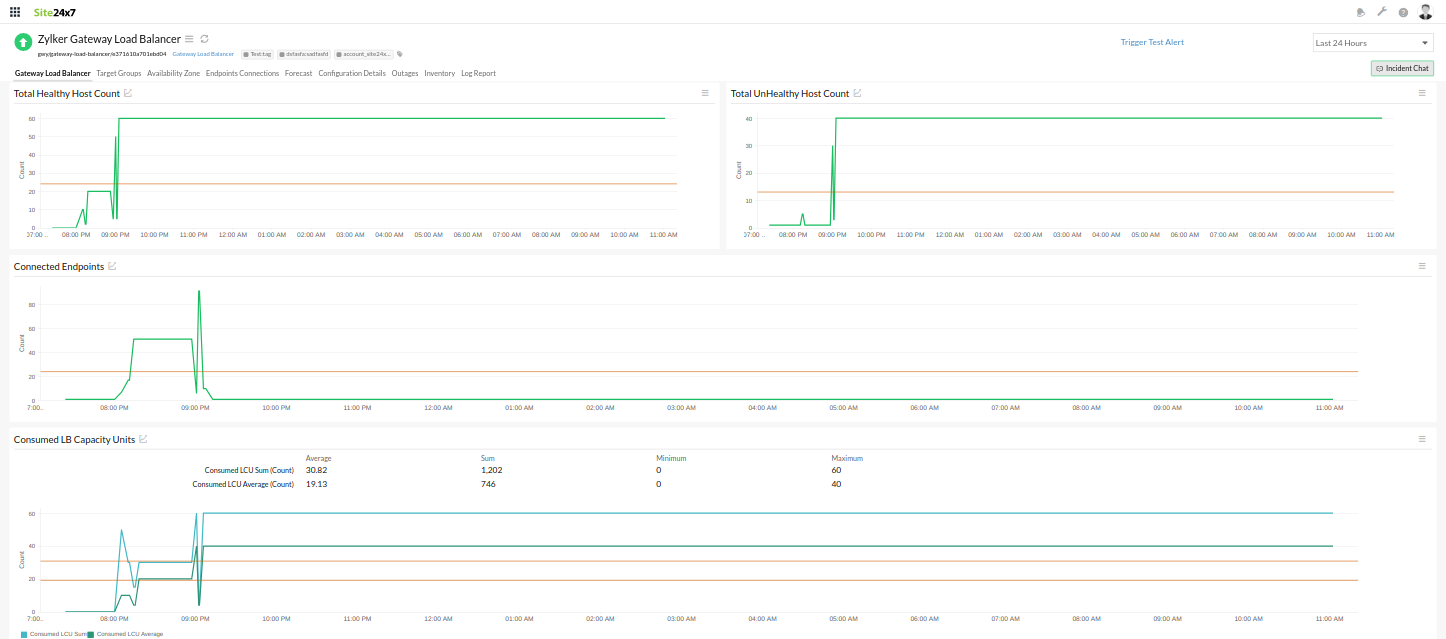Expand Total UnHealthy Host Count options menu
The image size is (1446, 639).
(1422, 93)
